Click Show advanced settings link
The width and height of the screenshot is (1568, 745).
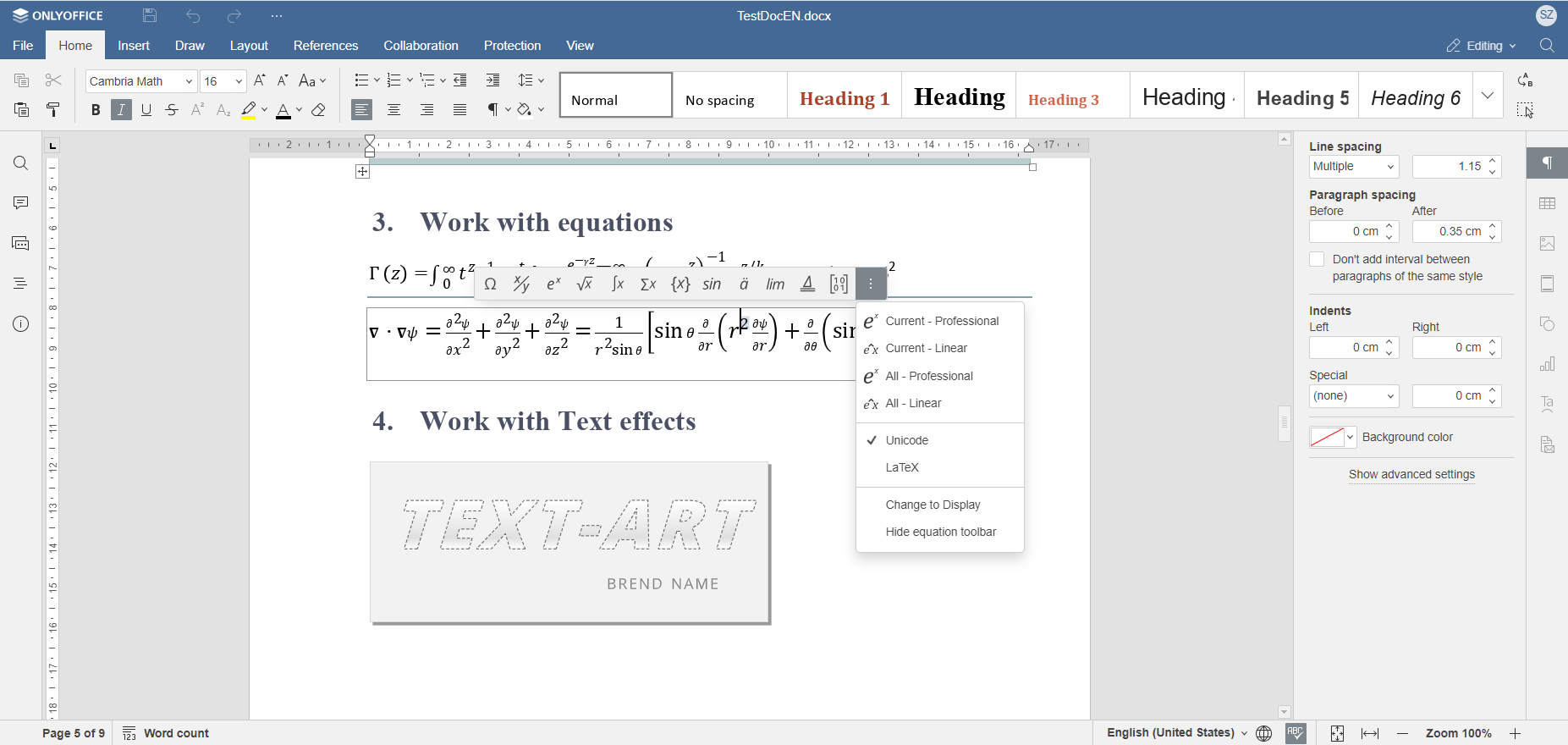1411,474
